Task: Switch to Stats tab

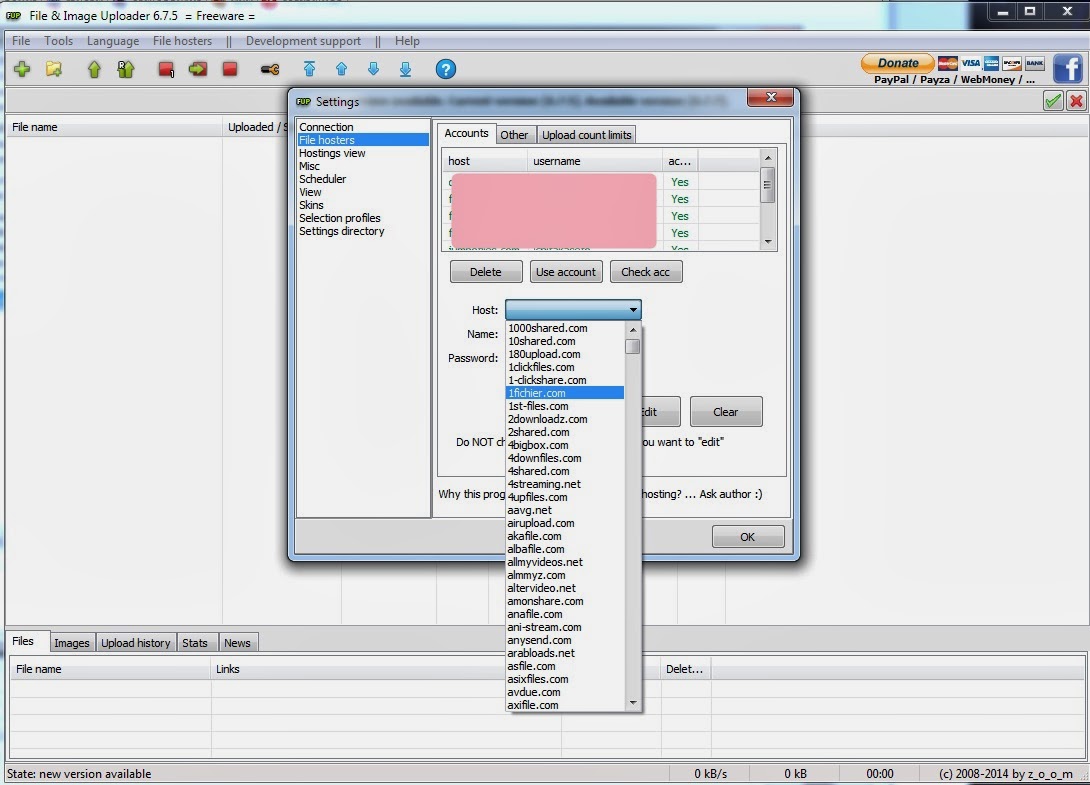Action: [x=195, y=643]
